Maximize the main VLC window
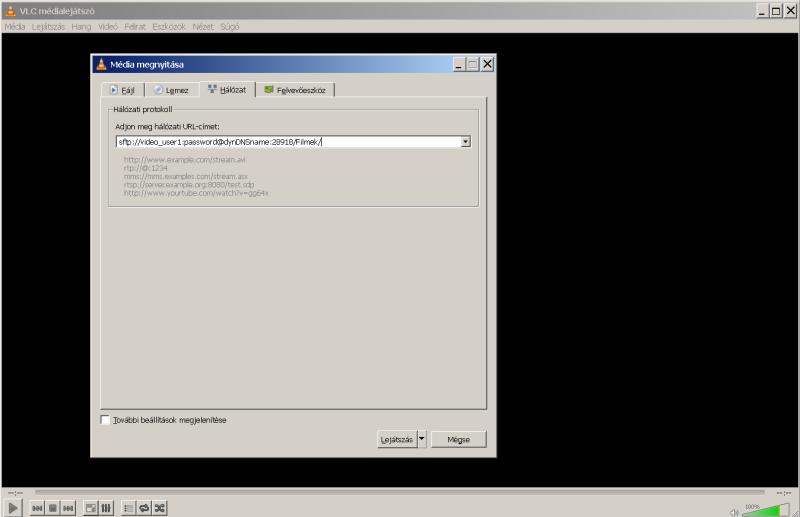This screenshot has height=517, width=800. 776,11
